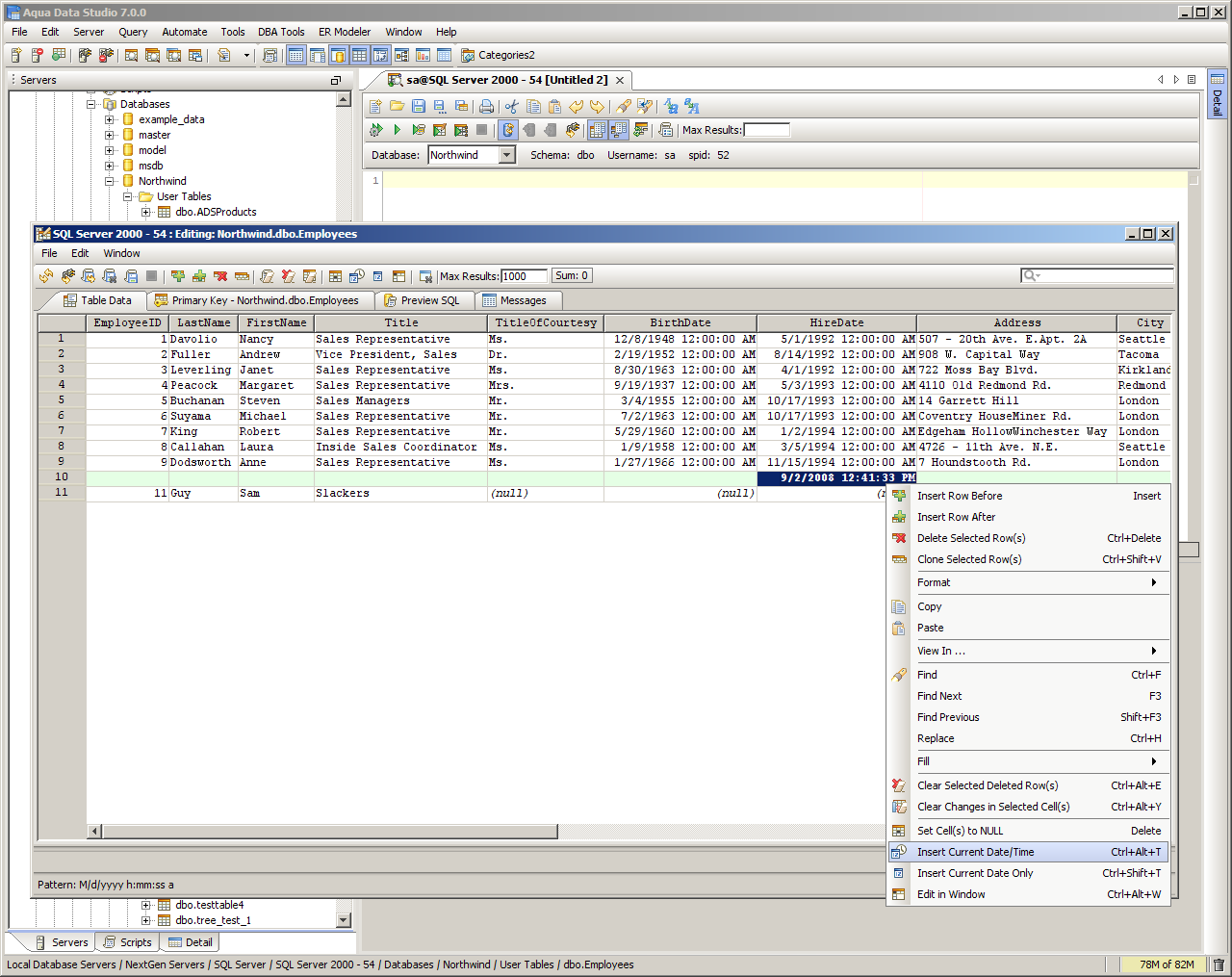Click the Undo arrow icon in the query toolbar

pyautogui.click(x=577, y=106)
